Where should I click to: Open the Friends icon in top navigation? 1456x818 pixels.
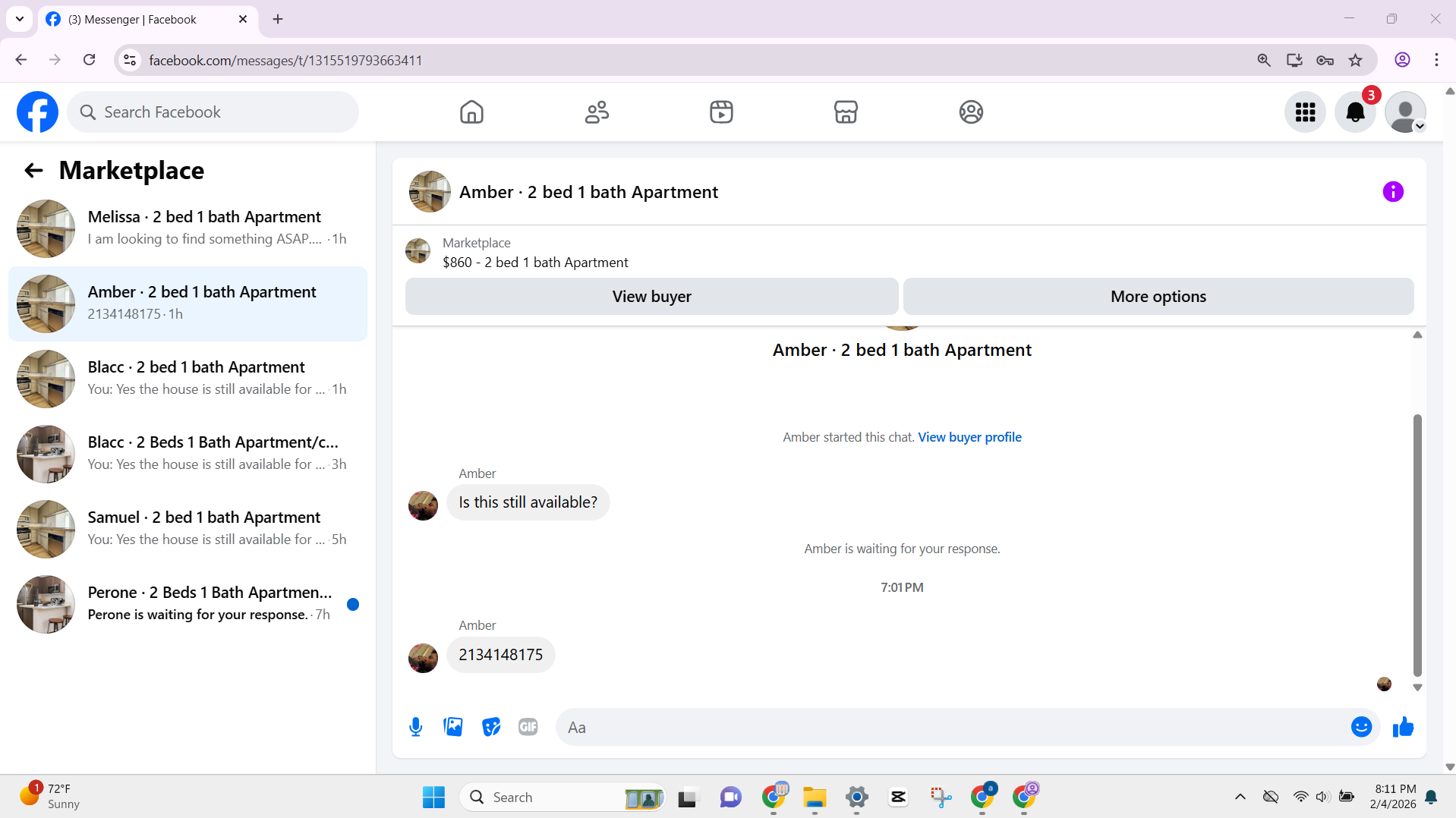597,112
